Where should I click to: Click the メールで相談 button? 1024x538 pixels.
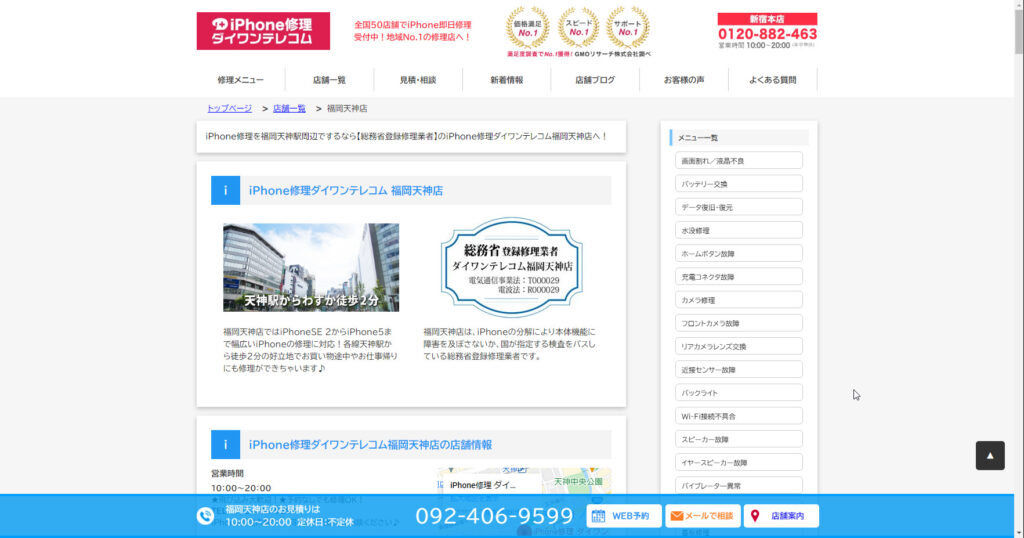tap(703, 516)
